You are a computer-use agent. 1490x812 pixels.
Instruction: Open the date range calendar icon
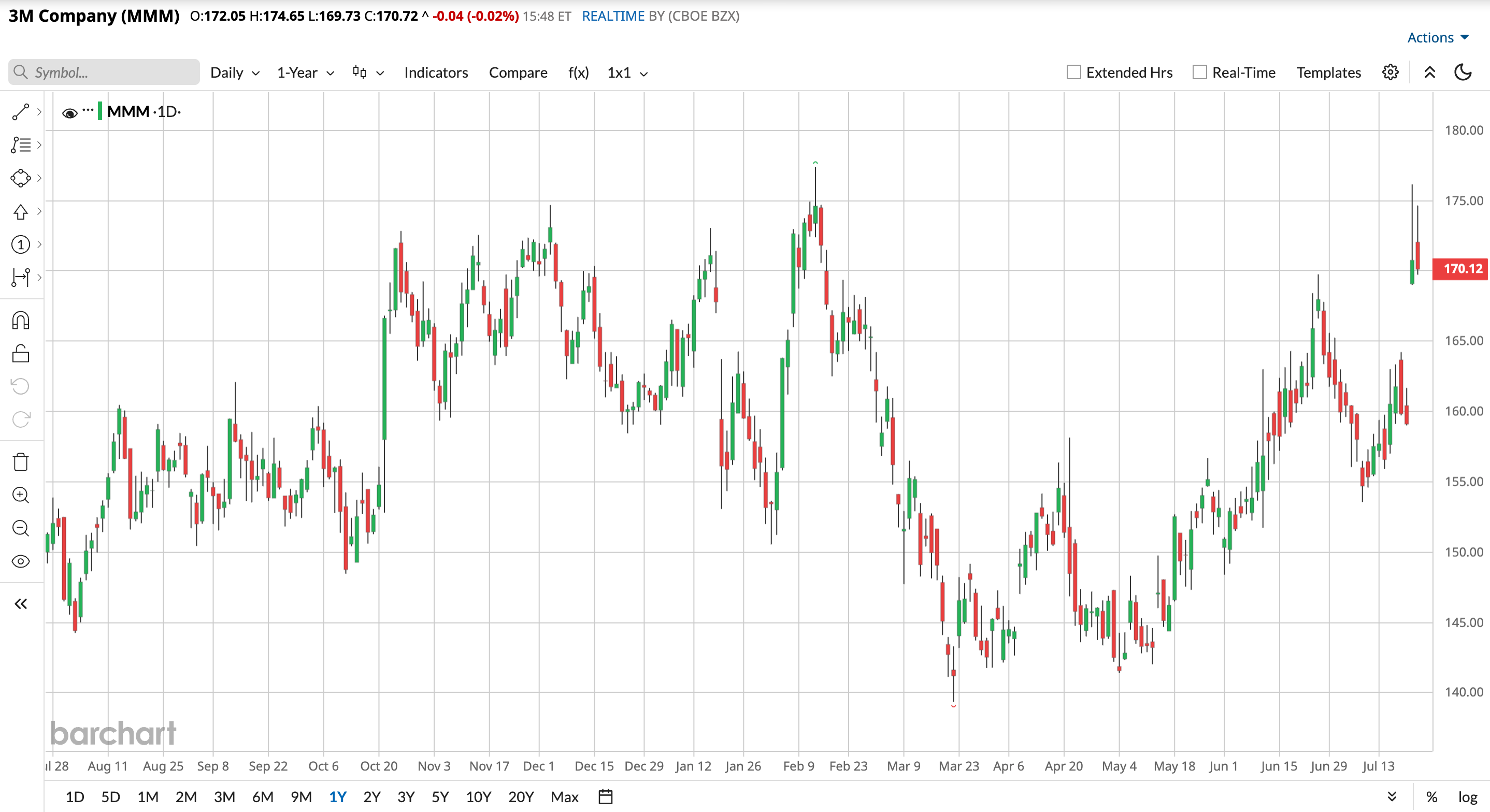pos(606,796)
